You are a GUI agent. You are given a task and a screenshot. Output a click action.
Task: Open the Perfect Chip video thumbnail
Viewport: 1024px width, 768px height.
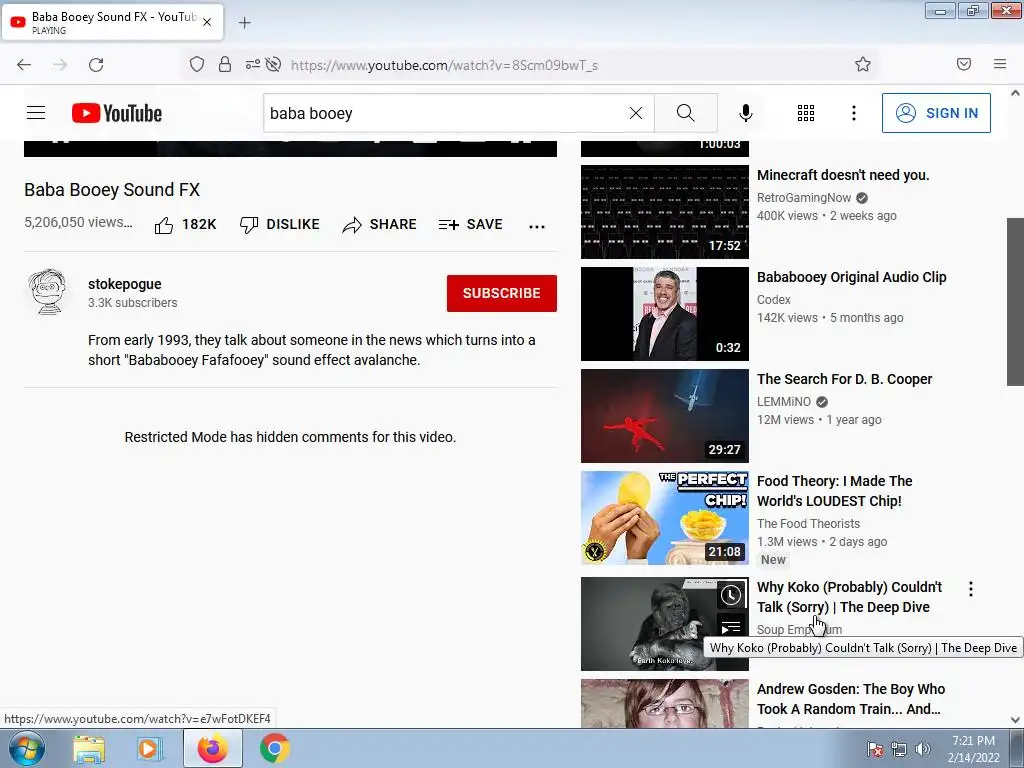(665, 518)
